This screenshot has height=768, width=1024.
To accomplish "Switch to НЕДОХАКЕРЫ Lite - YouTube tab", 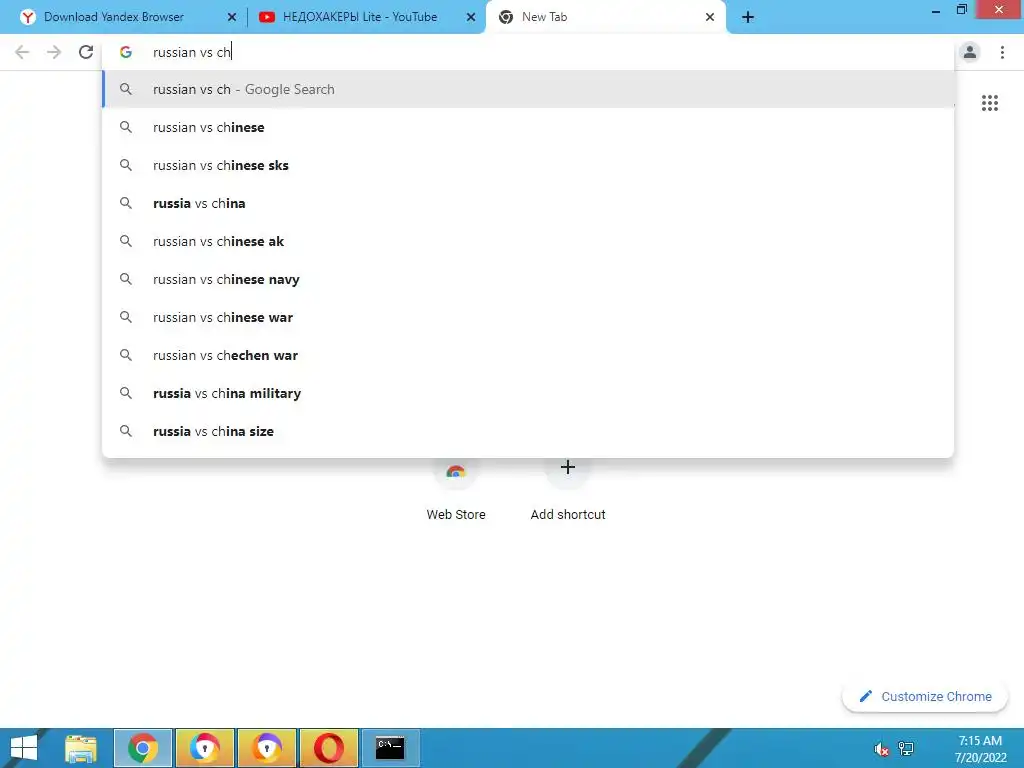I will 366,18.
